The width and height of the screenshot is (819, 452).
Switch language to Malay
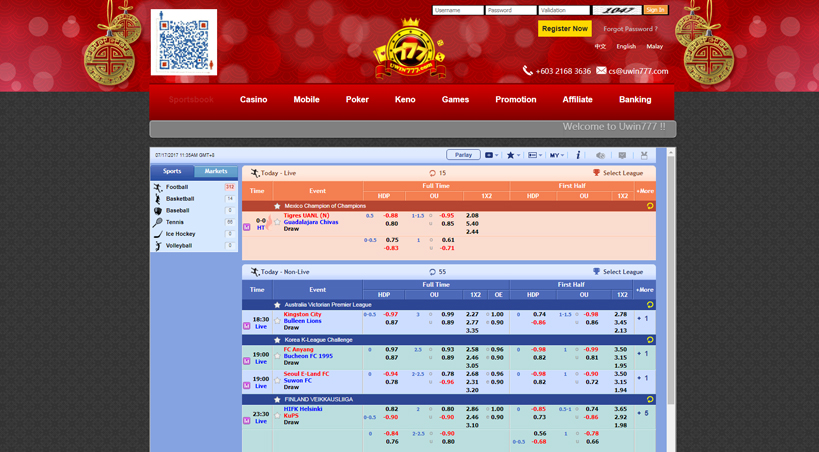[x=654, y=46]
